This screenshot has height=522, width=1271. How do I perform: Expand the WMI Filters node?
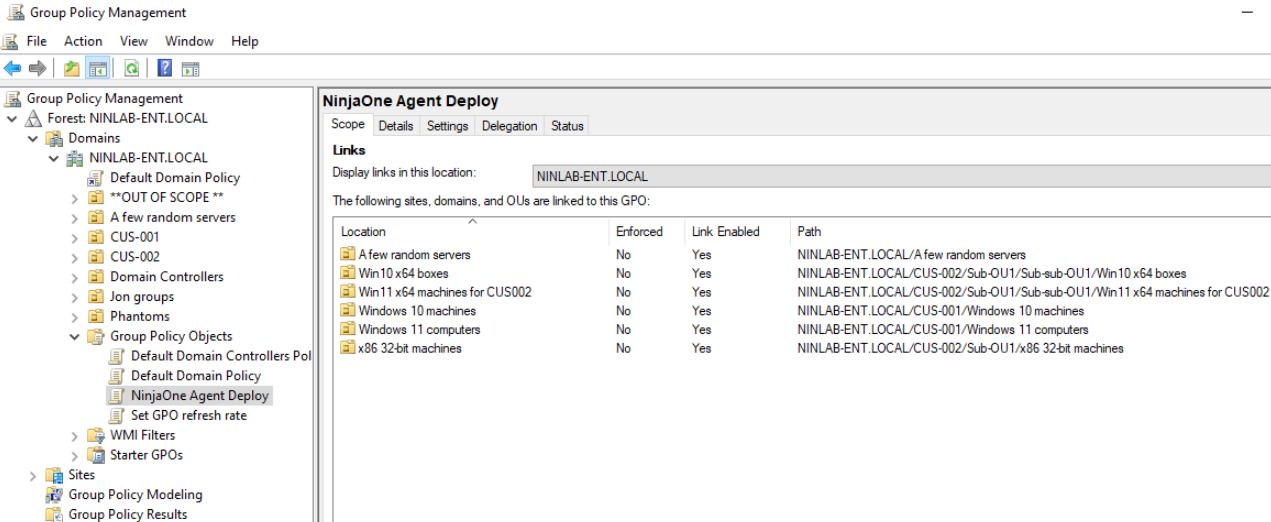point(75,436)
